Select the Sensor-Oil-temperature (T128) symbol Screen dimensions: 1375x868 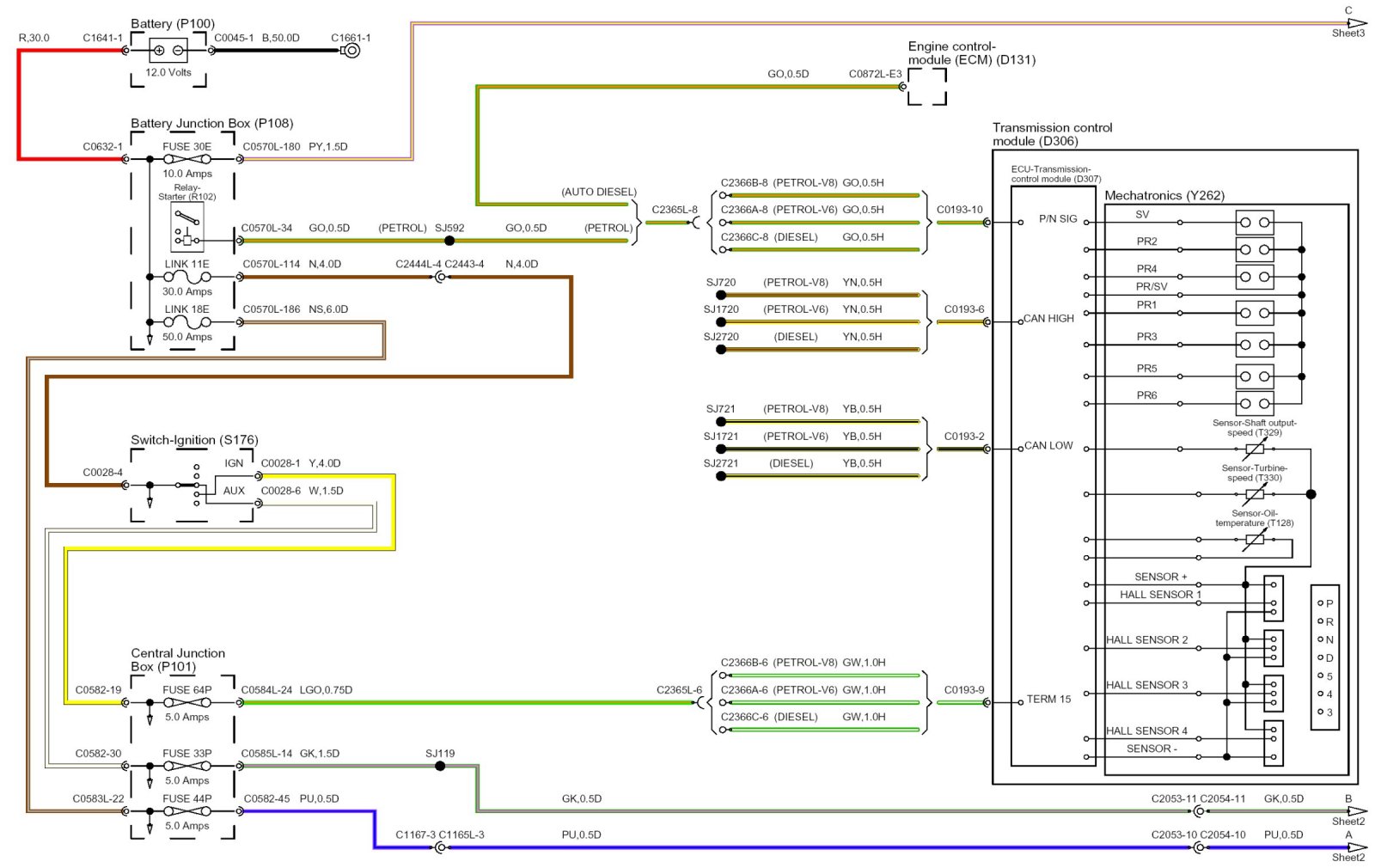click(x=1255, y=540)
